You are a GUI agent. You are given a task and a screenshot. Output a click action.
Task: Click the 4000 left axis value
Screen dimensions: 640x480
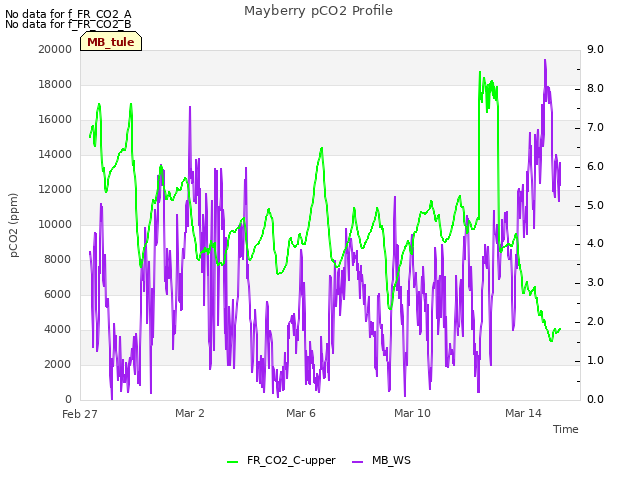(58, 330)
